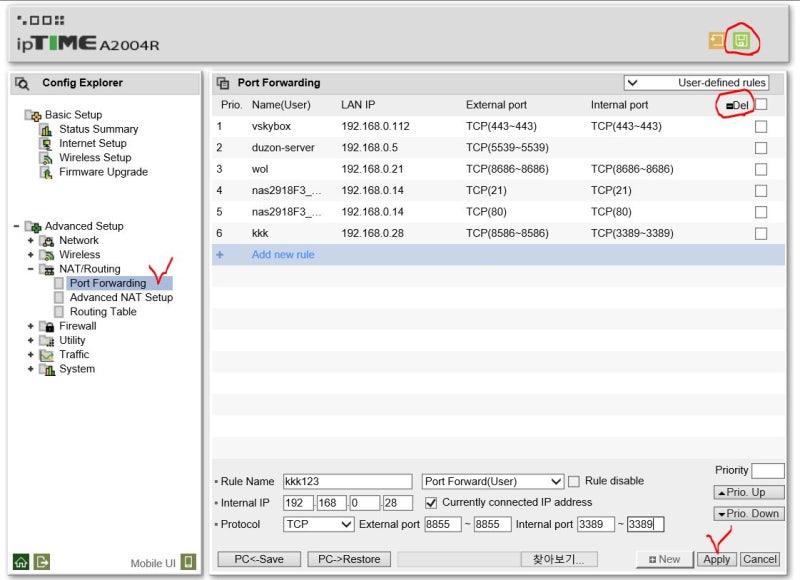Enable the Rule disable checkbox
800x580 pixels.
click(x=574, y=482)
